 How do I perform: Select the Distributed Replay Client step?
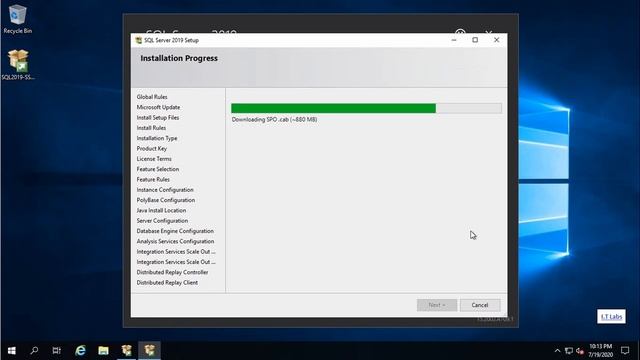click(167, 282)
